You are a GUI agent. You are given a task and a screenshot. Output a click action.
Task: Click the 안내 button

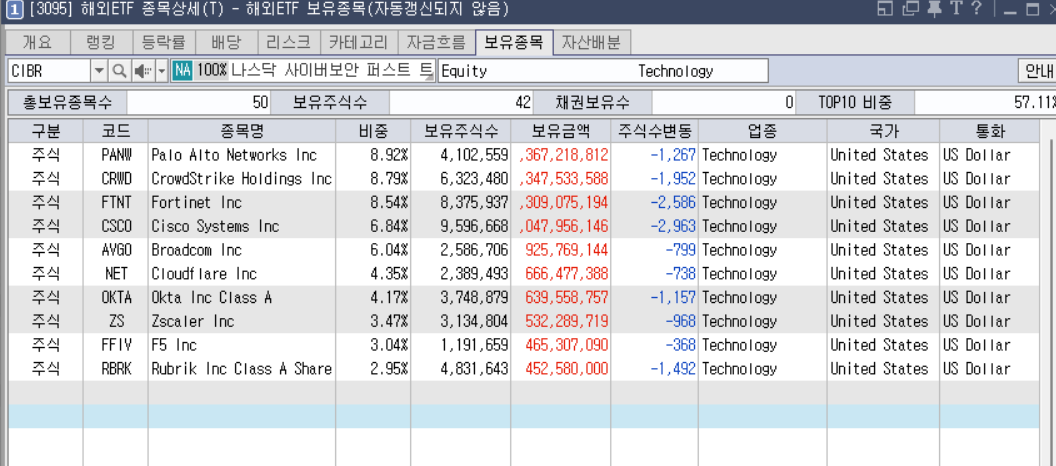(x=1037, y=71)
